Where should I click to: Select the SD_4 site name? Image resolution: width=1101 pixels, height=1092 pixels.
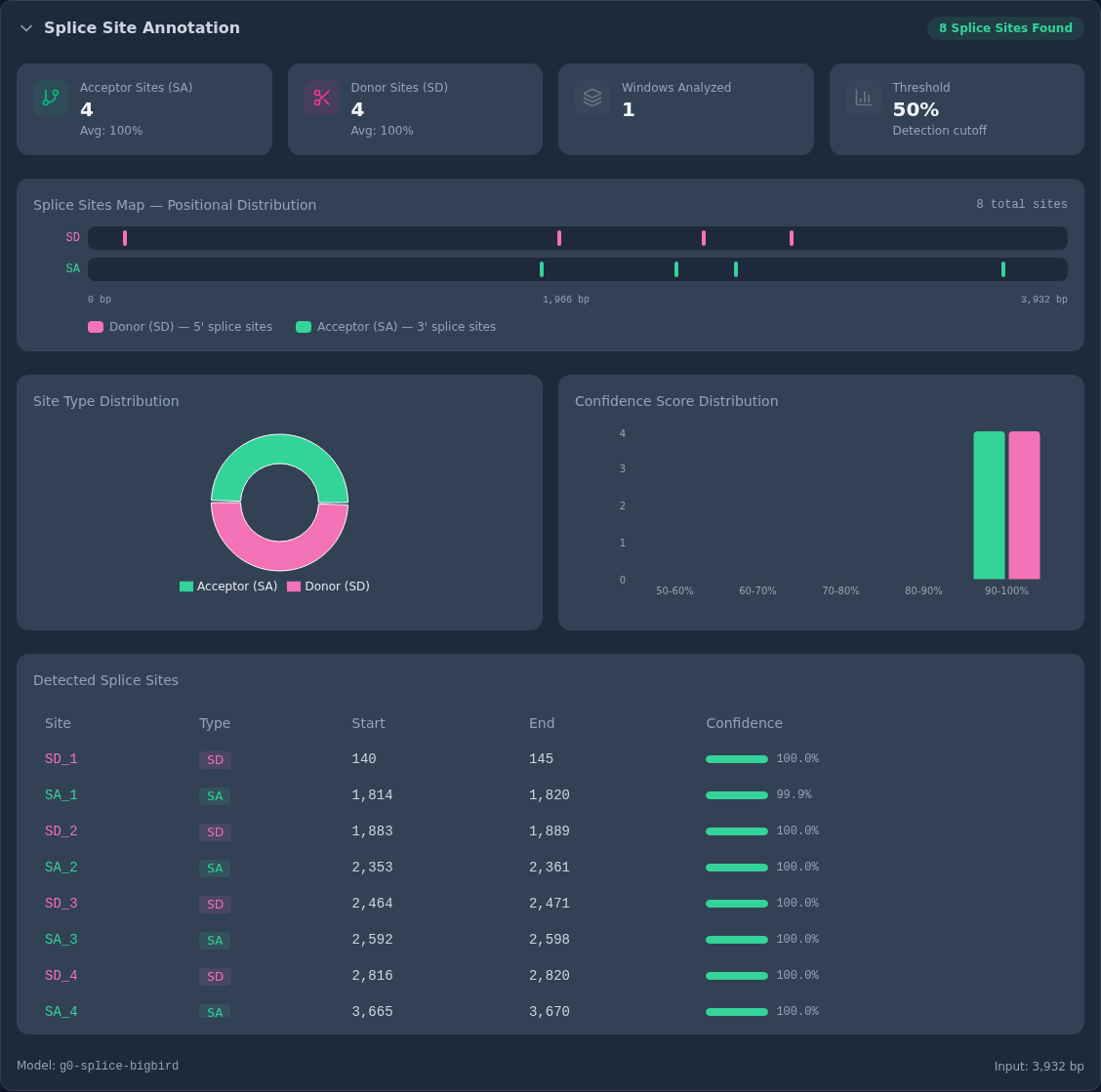point(61,976)
